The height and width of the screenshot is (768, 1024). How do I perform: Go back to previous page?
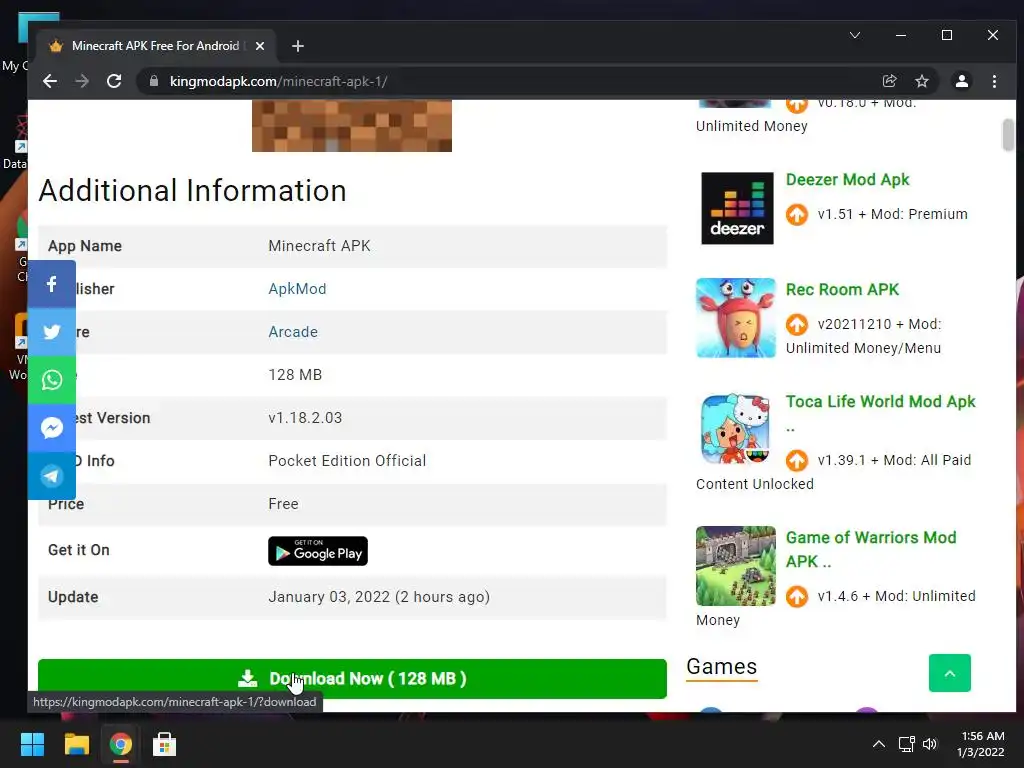[x=50, y=81]
